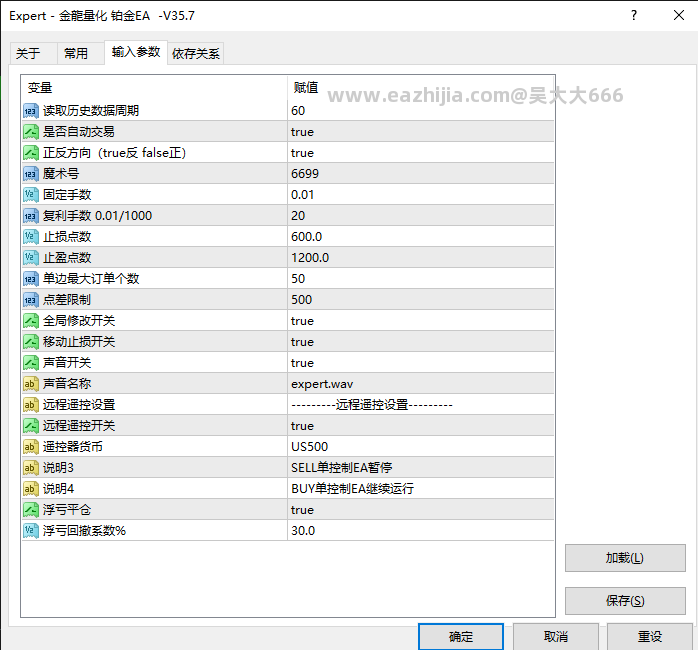The width and height of the screenshot is (698, 650).
Task: Click the double icon beside 固定手数
Action: [31, 195]
